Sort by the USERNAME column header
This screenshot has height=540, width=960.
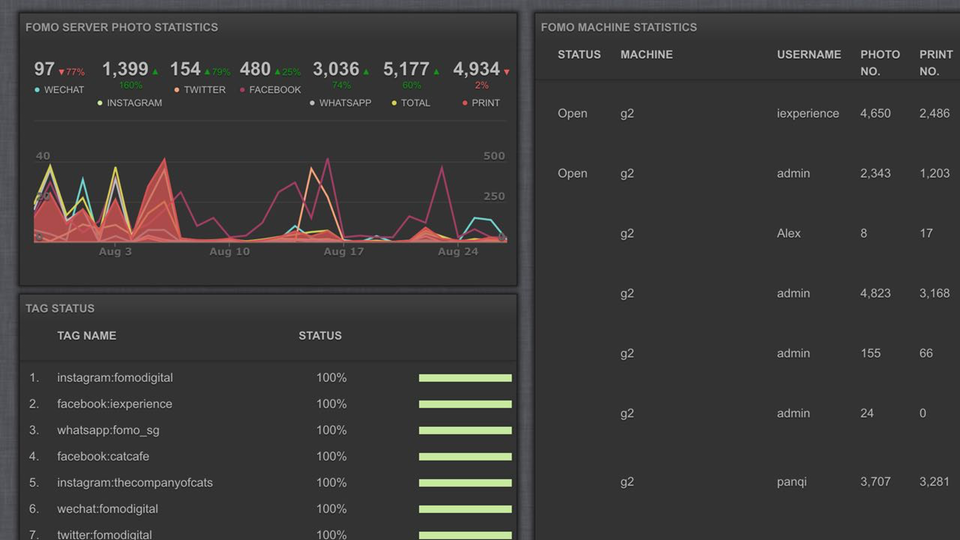[809, 54]
